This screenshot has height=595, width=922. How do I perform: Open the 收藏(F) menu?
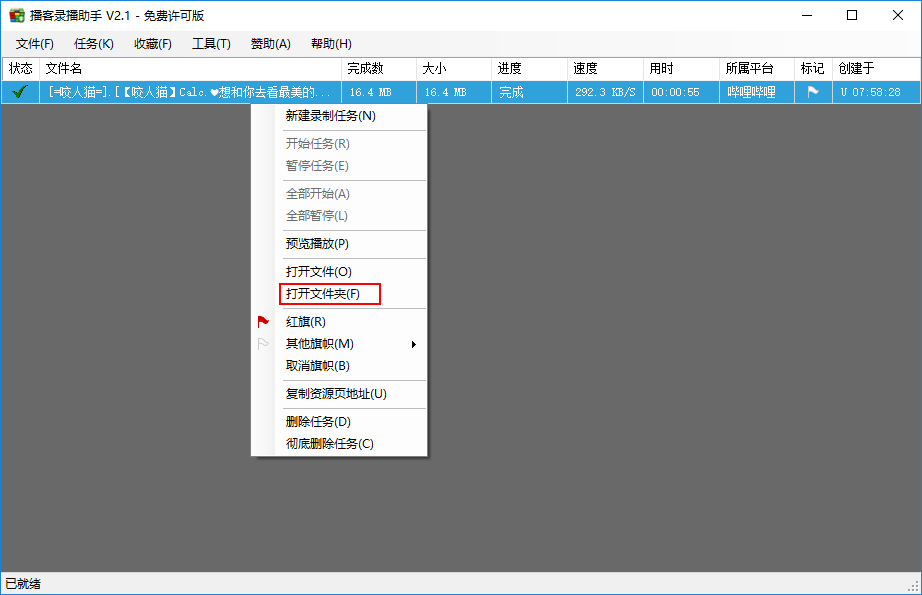click(x=153, y=44)
